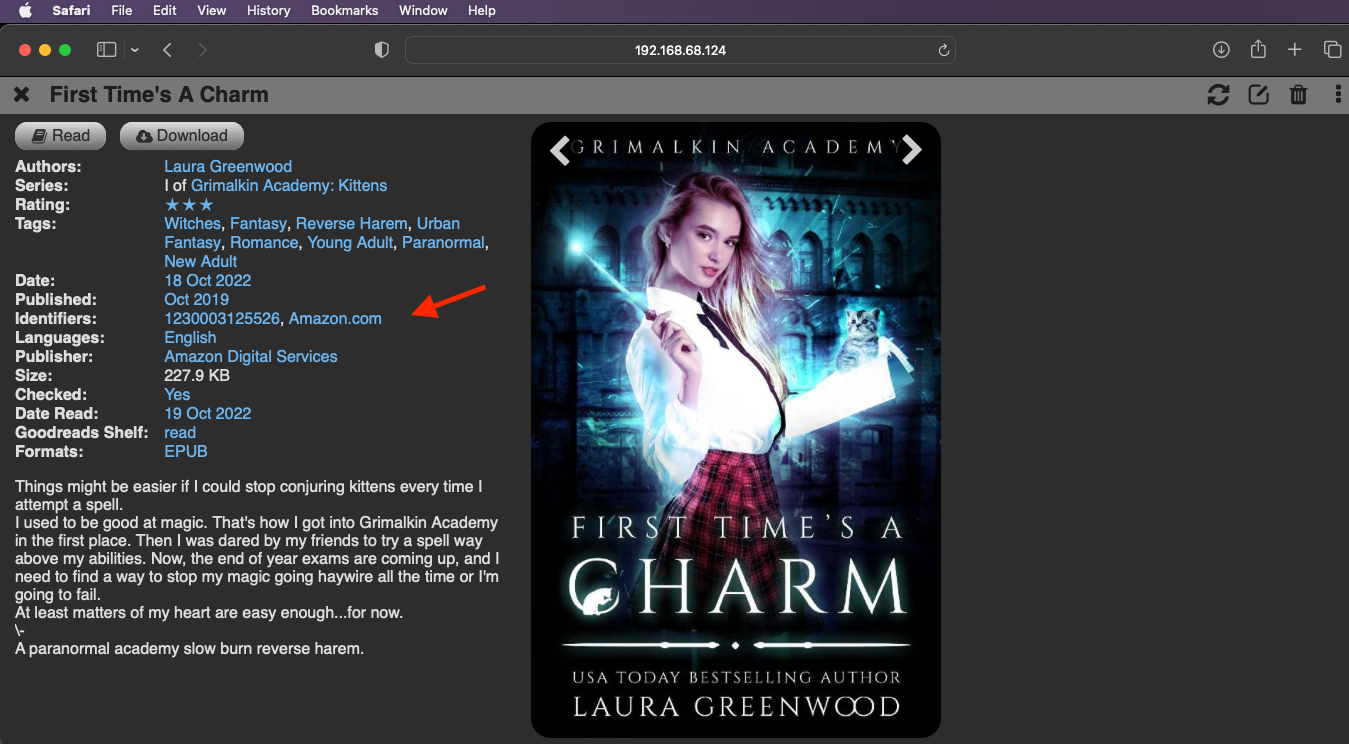Focus the address bar showing 192.168.68.124
Screen dimensions: 1349x744
680,50
